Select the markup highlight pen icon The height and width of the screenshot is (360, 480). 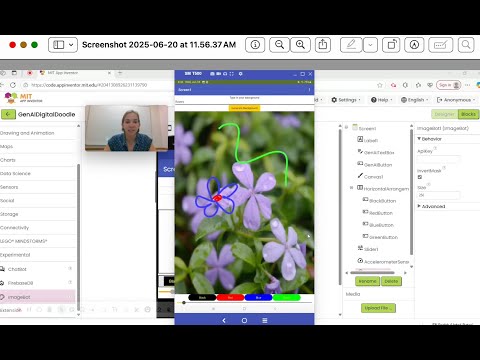pos(351,45)
